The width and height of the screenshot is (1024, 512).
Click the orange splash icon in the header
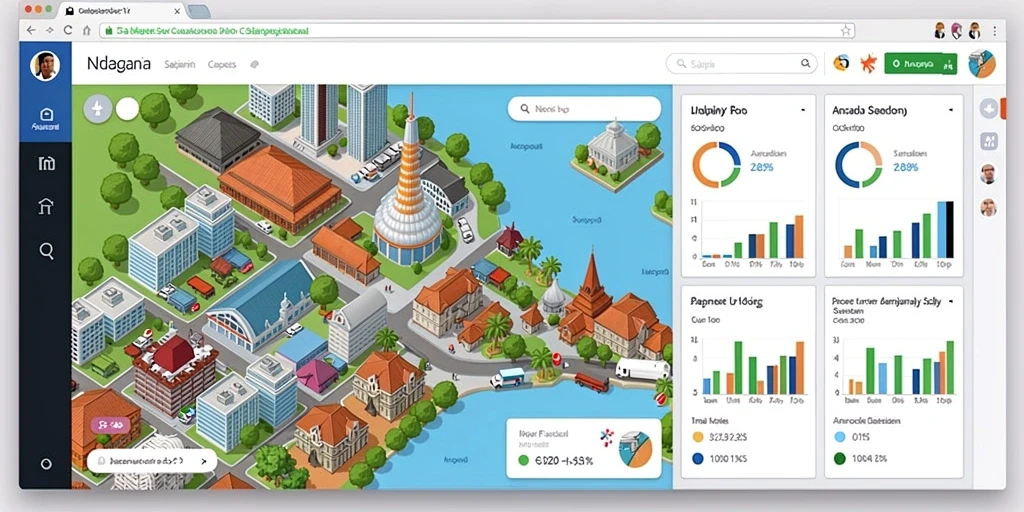click(867, 63)
